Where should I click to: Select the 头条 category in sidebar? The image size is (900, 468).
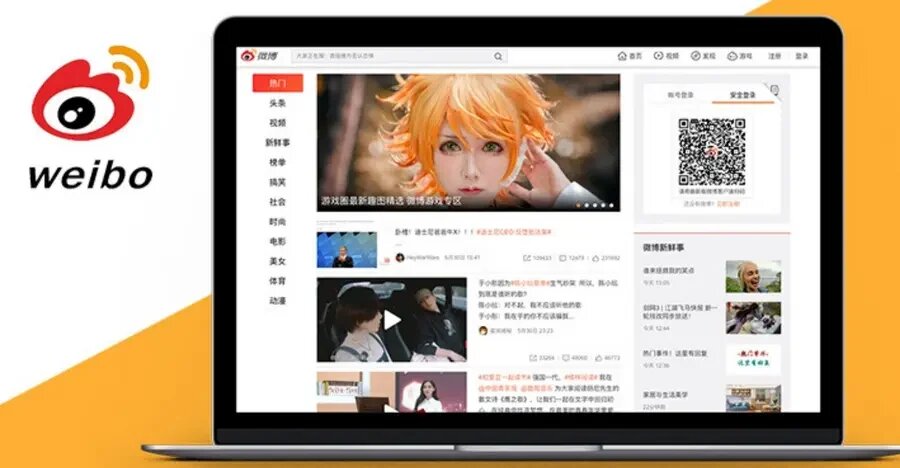(x=278, y=103)
